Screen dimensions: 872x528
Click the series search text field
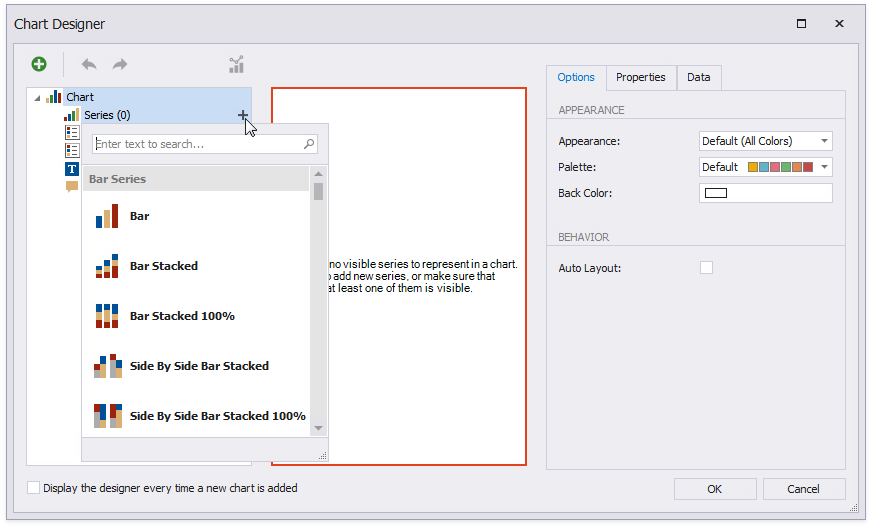click(x=197, y=144)
